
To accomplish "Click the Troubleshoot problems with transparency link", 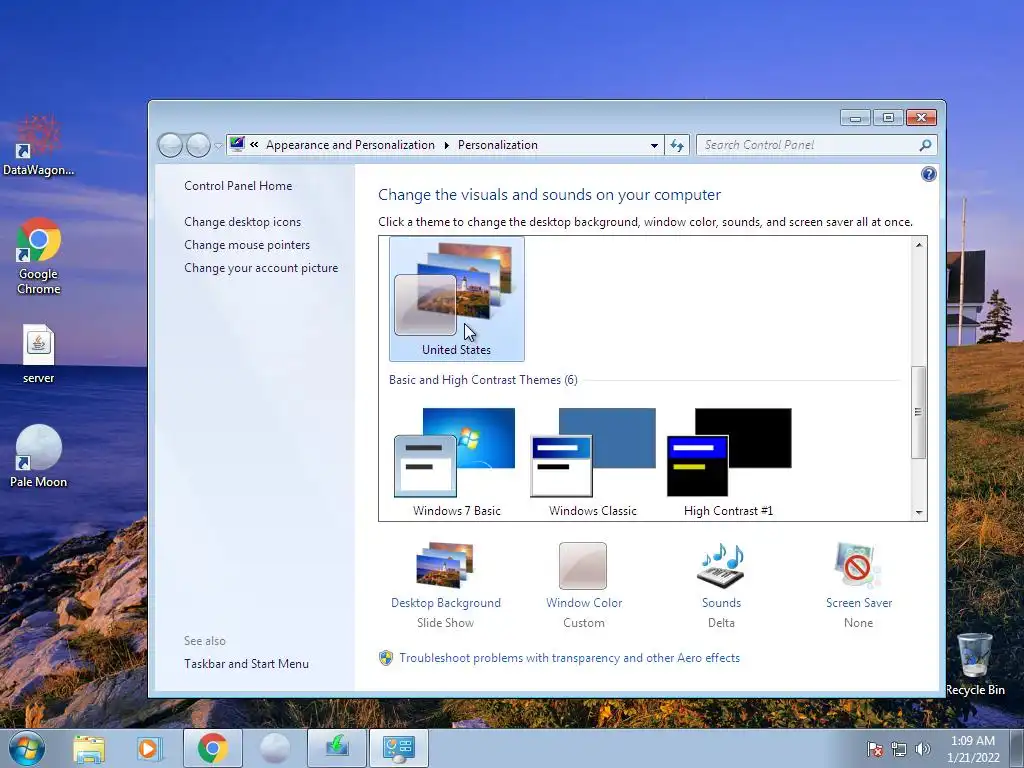I will tap(569, 658).
